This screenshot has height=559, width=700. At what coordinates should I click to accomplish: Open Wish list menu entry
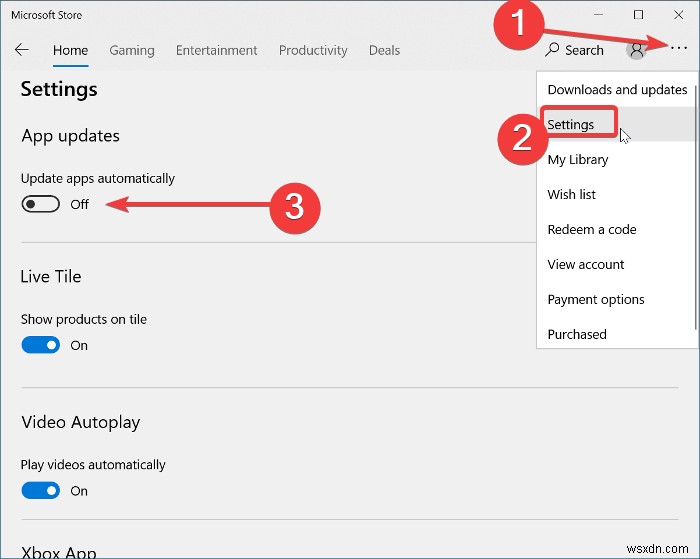pos(617,194)
